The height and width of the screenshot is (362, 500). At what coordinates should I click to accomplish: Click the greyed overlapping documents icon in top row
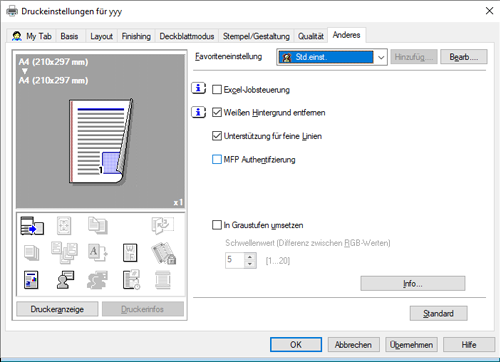pos(97,226)
